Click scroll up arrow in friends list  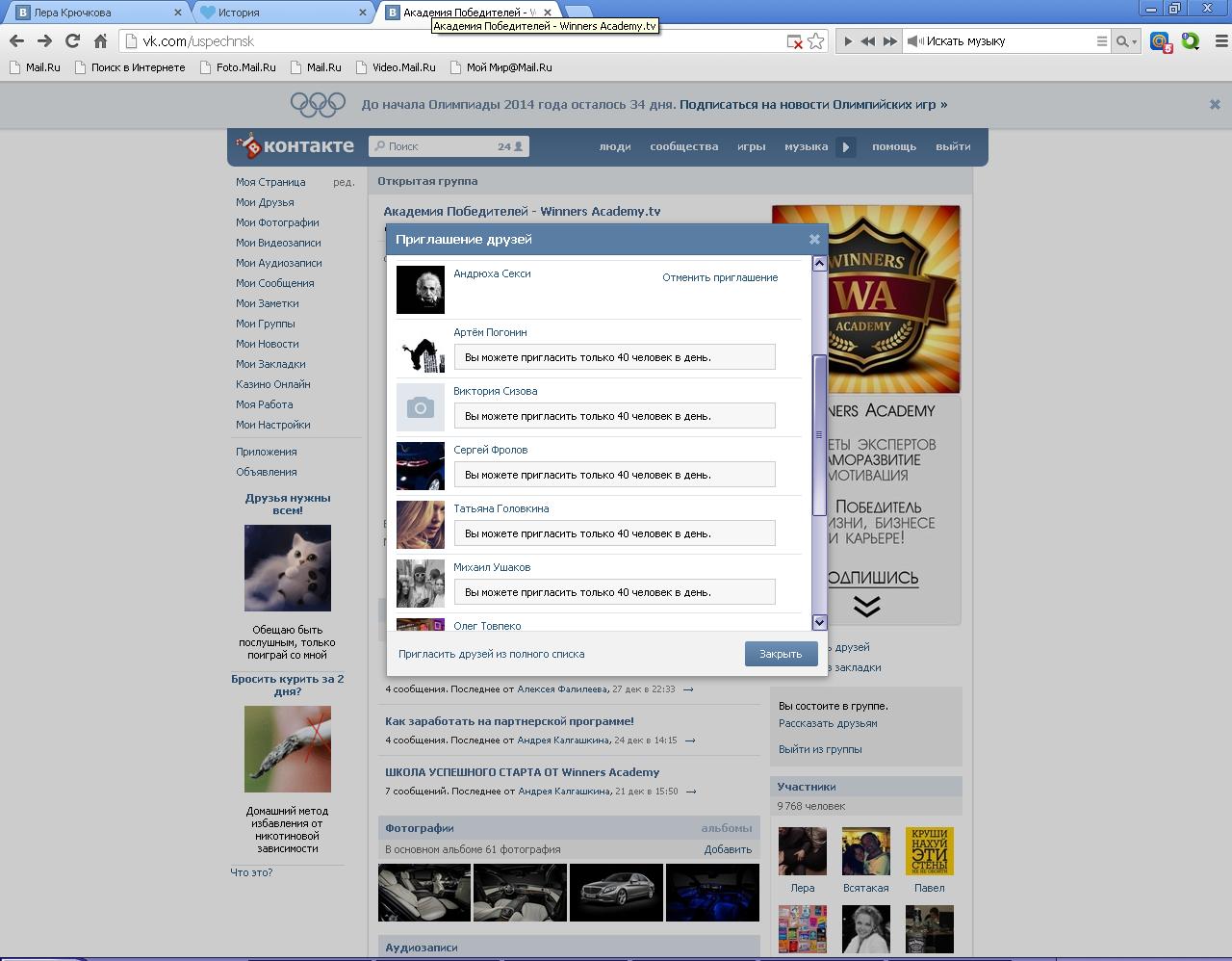[819, 263]
